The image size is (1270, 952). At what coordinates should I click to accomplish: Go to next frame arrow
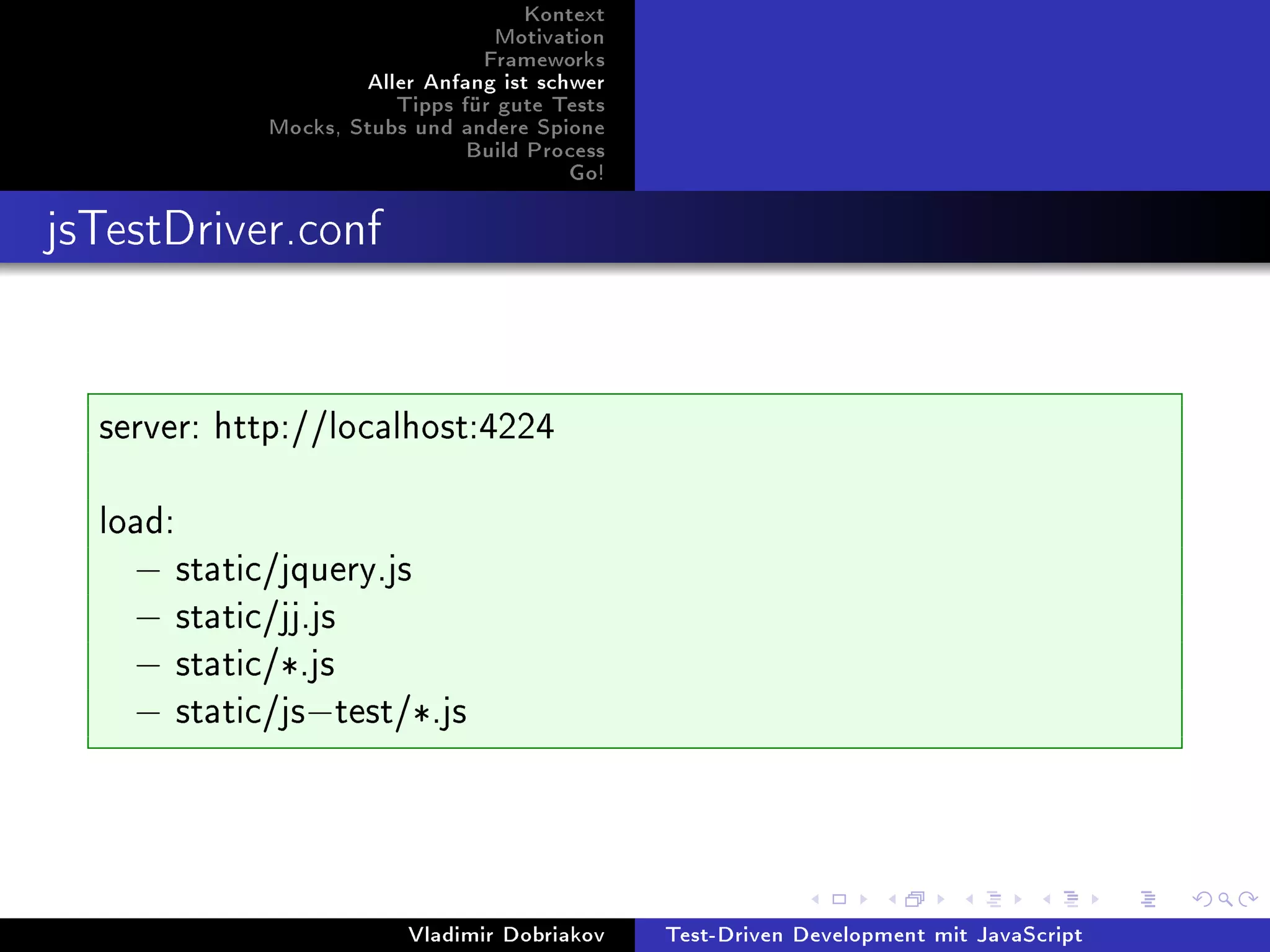point(941,899)
